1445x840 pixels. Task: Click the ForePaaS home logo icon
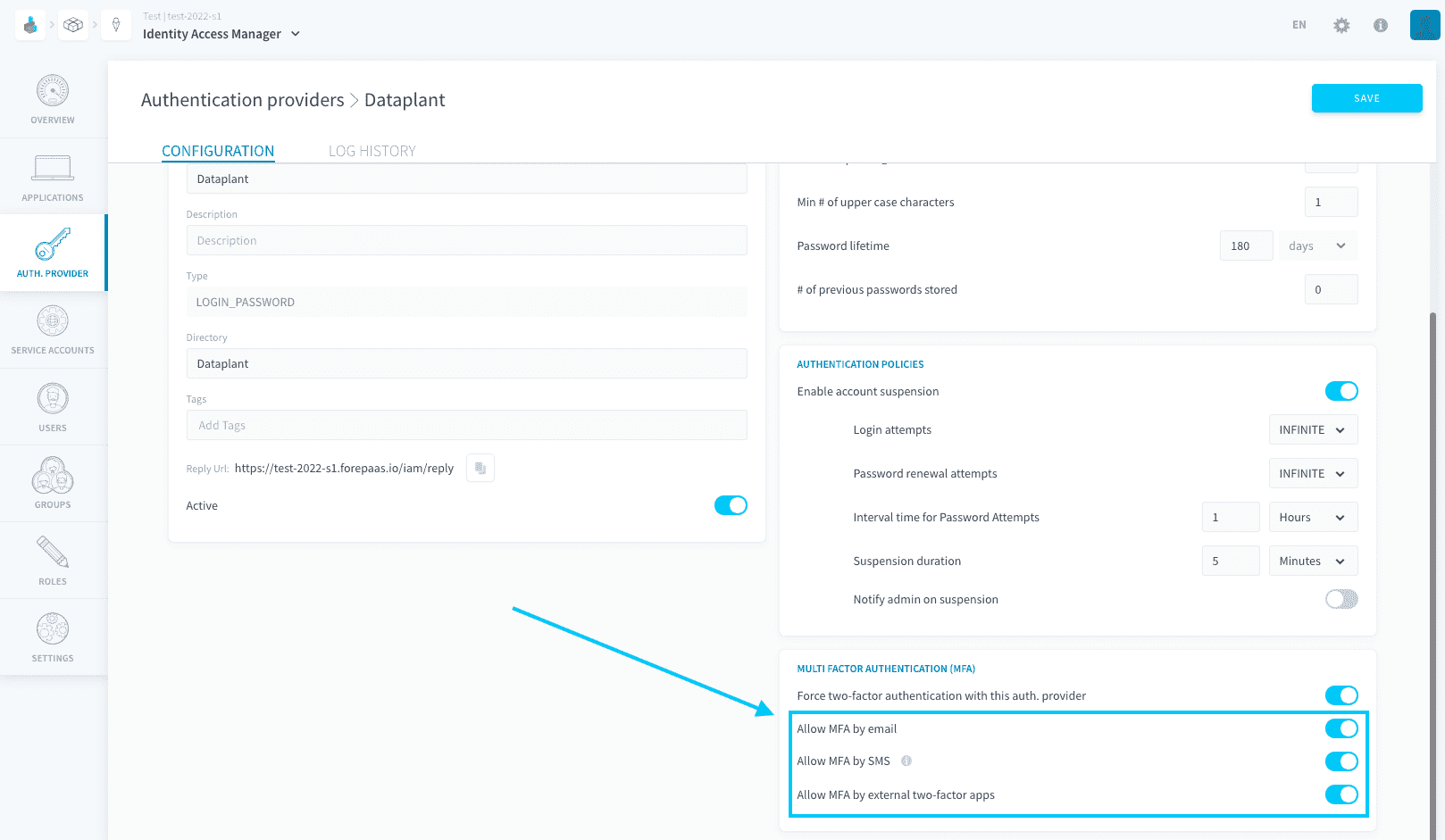[x=30, y=25]
